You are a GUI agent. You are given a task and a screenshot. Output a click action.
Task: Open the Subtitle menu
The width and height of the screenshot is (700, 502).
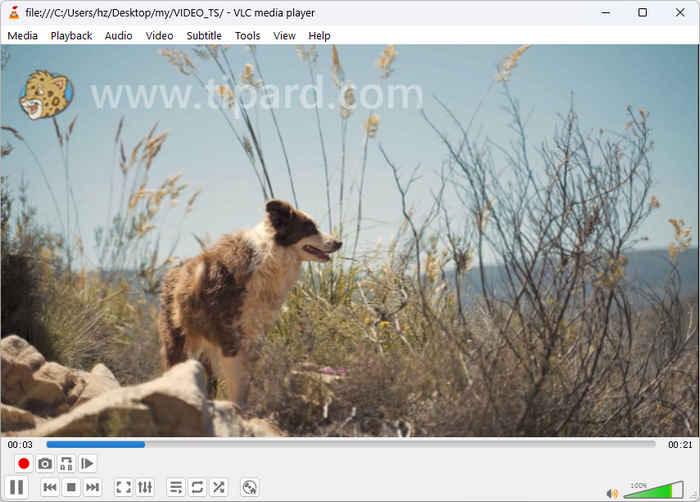(x=204, y=36)
